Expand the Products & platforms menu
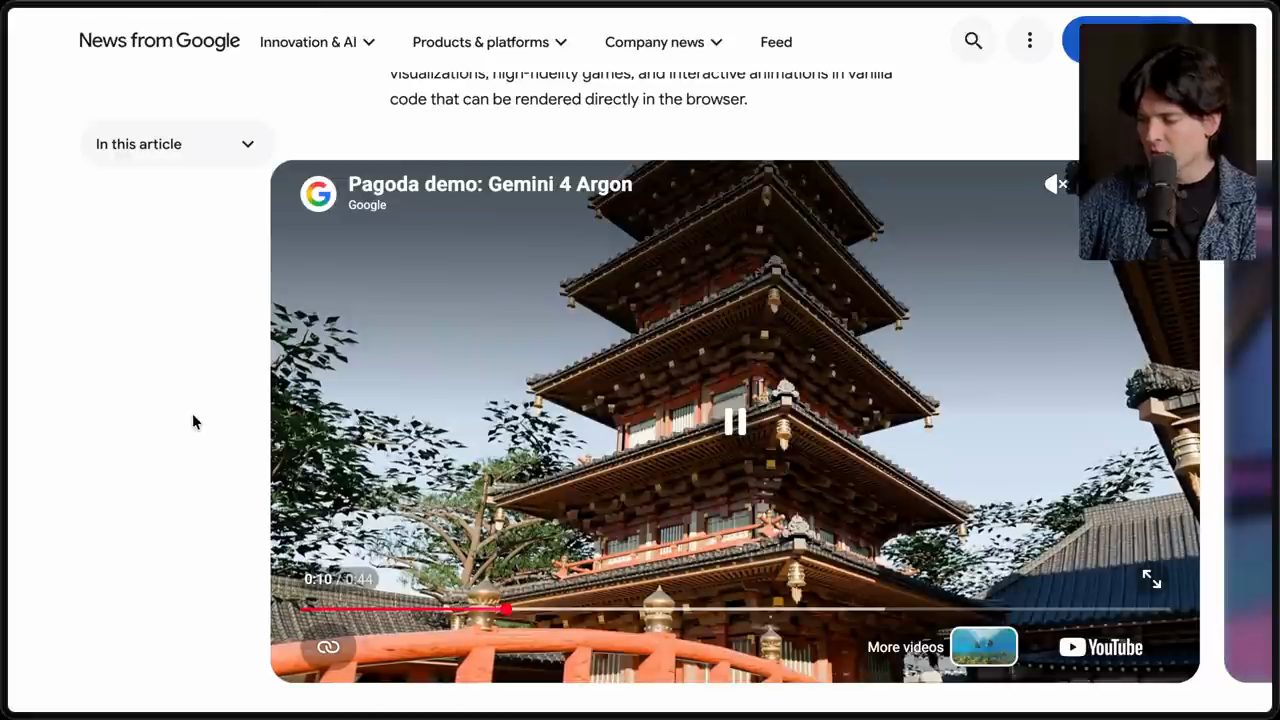1280x720 pixels. pyautogui.click(x=489, y=42)
